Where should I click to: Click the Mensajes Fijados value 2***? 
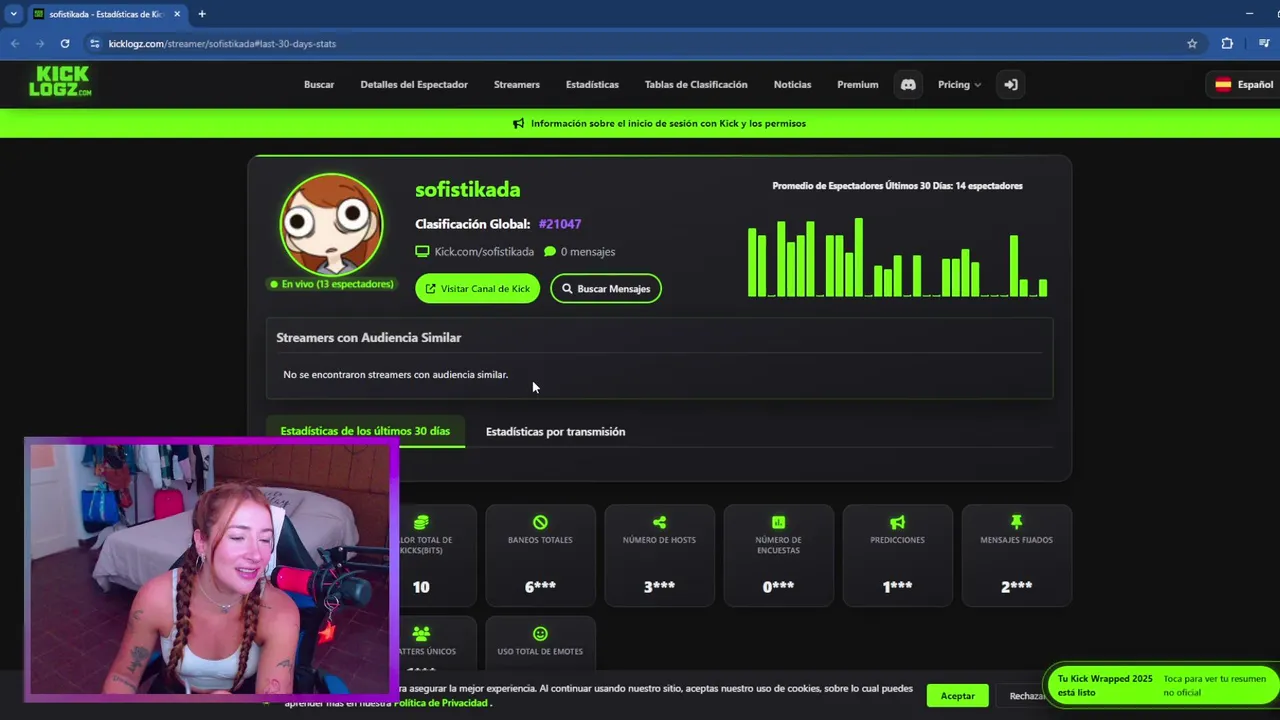[1016, 587]
